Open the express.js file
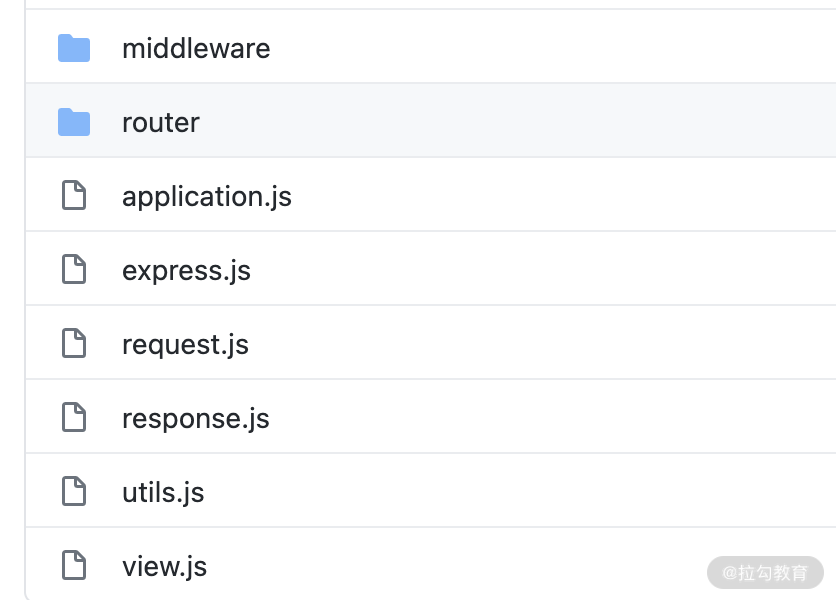The height and width of the screenshot is (600, 836). tap(186, 271)
